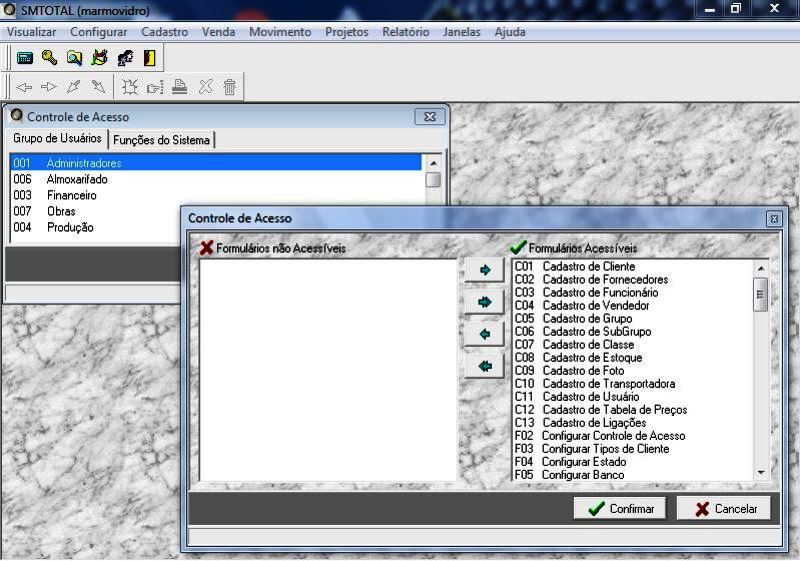Open the Cadastro menu
Image resolution: width=800 pixels, height=561 pixels.
click(x=164, y=32)
